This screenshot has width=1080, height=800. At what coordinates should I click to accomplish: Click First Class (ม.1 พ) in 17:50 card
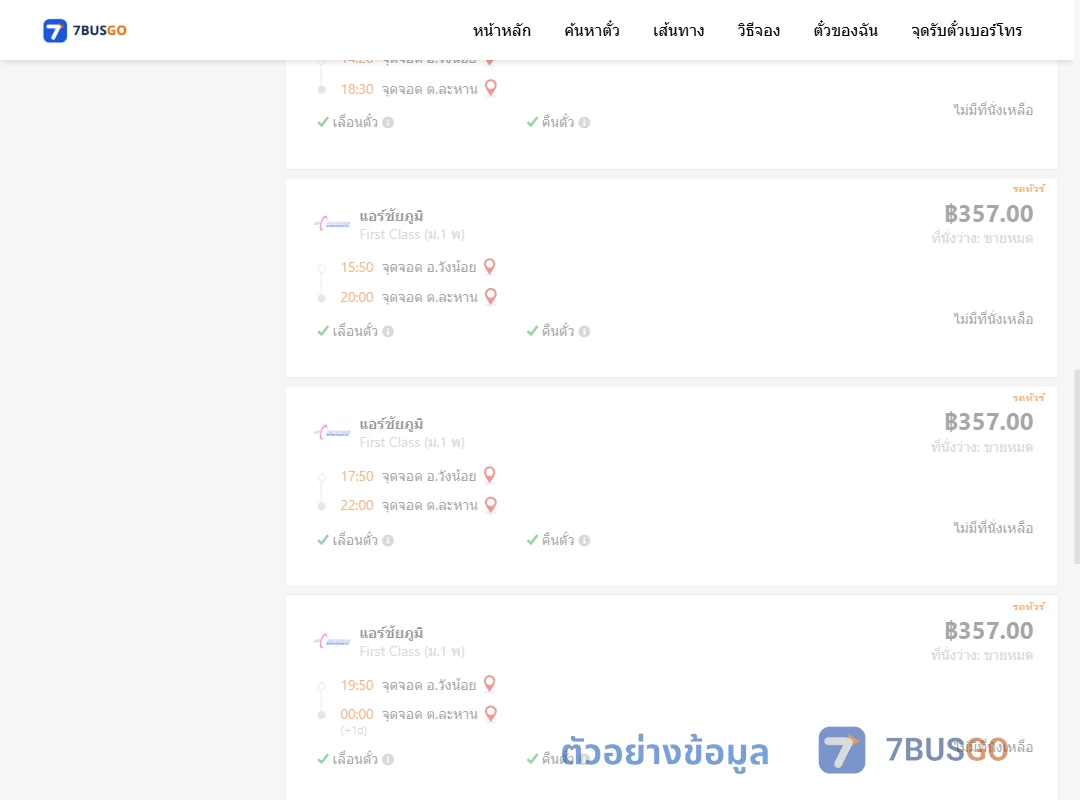[412, 442]
